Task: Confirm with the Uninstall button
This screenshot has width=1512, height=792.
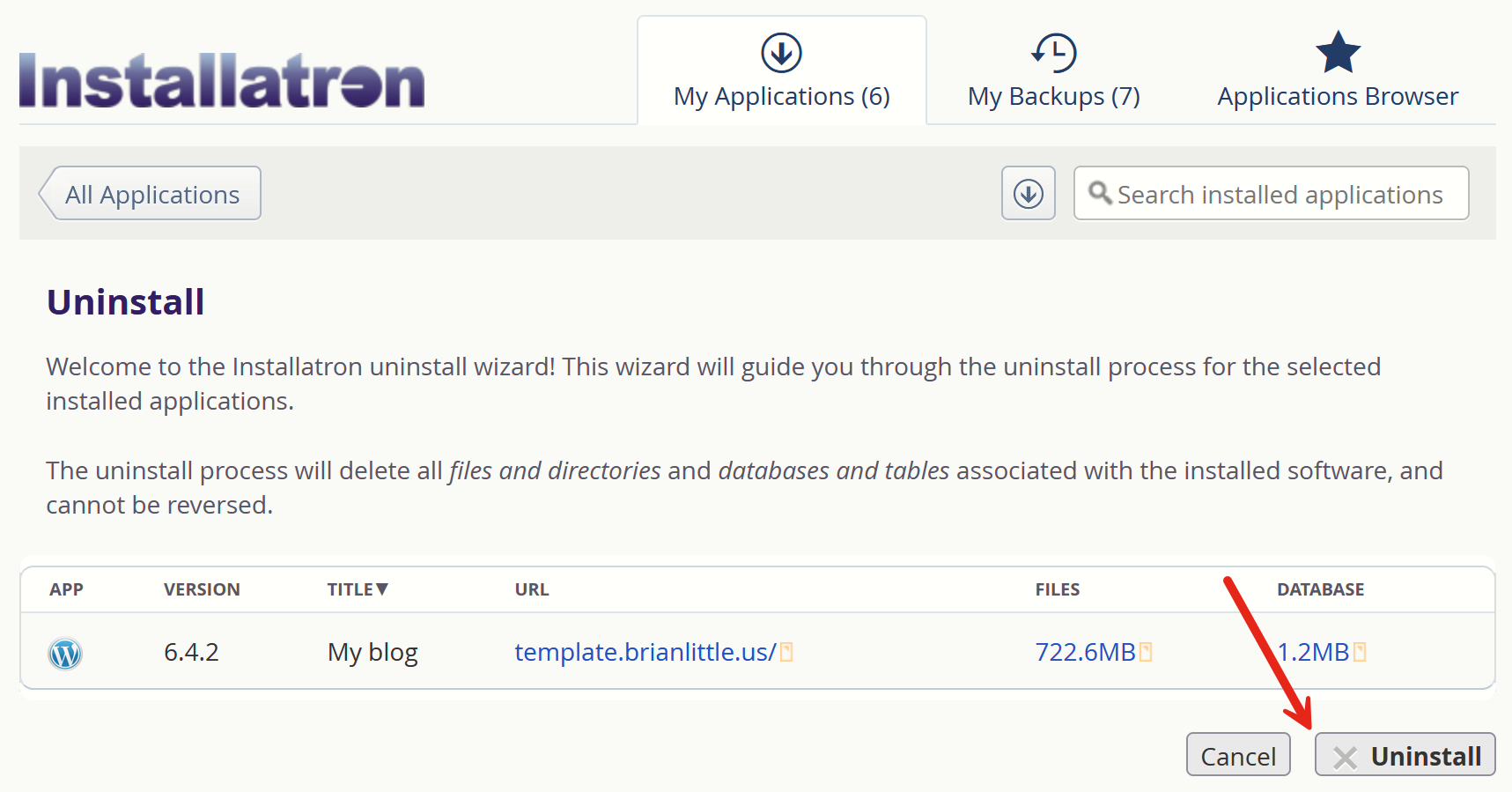Action: coord(1405,755)
